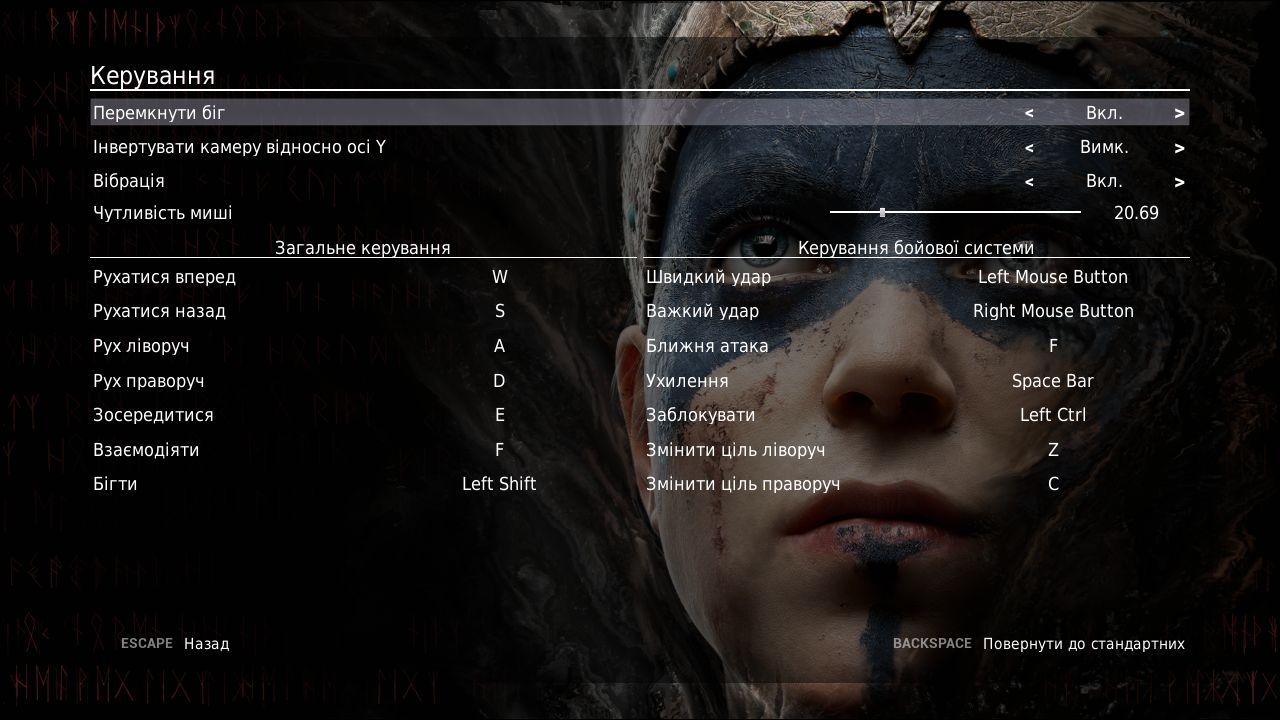Select the Важкий удар action label
This screenshot has width=1280, height=720.
702,311
